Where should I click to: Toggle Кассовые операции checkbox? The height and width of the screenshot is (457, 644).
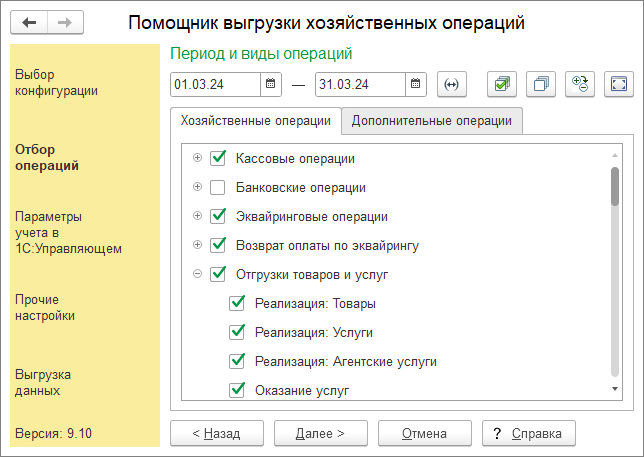click(218, 158)
